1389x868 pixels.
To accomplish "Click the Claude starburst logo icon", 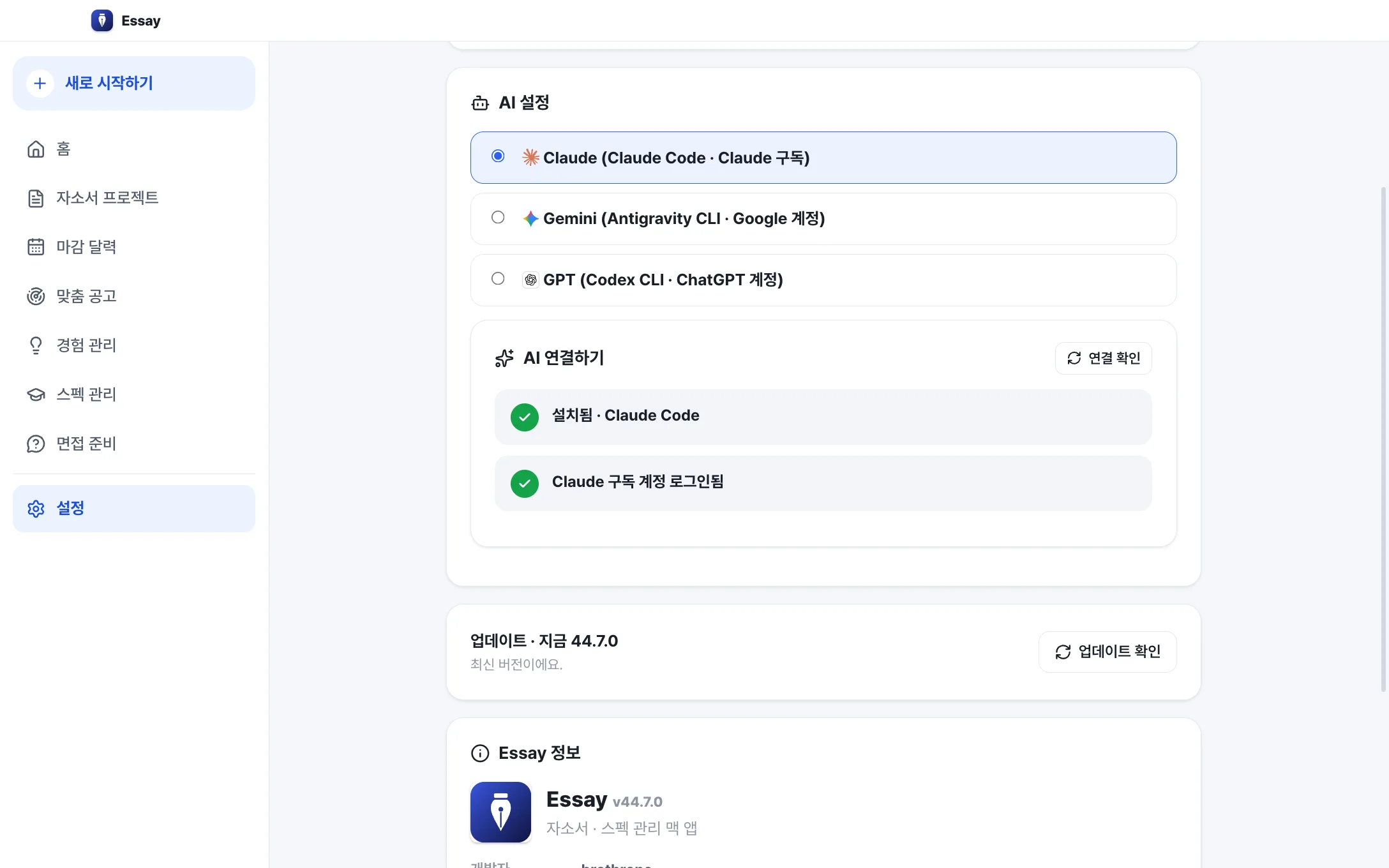I will [x=530, y=157].
